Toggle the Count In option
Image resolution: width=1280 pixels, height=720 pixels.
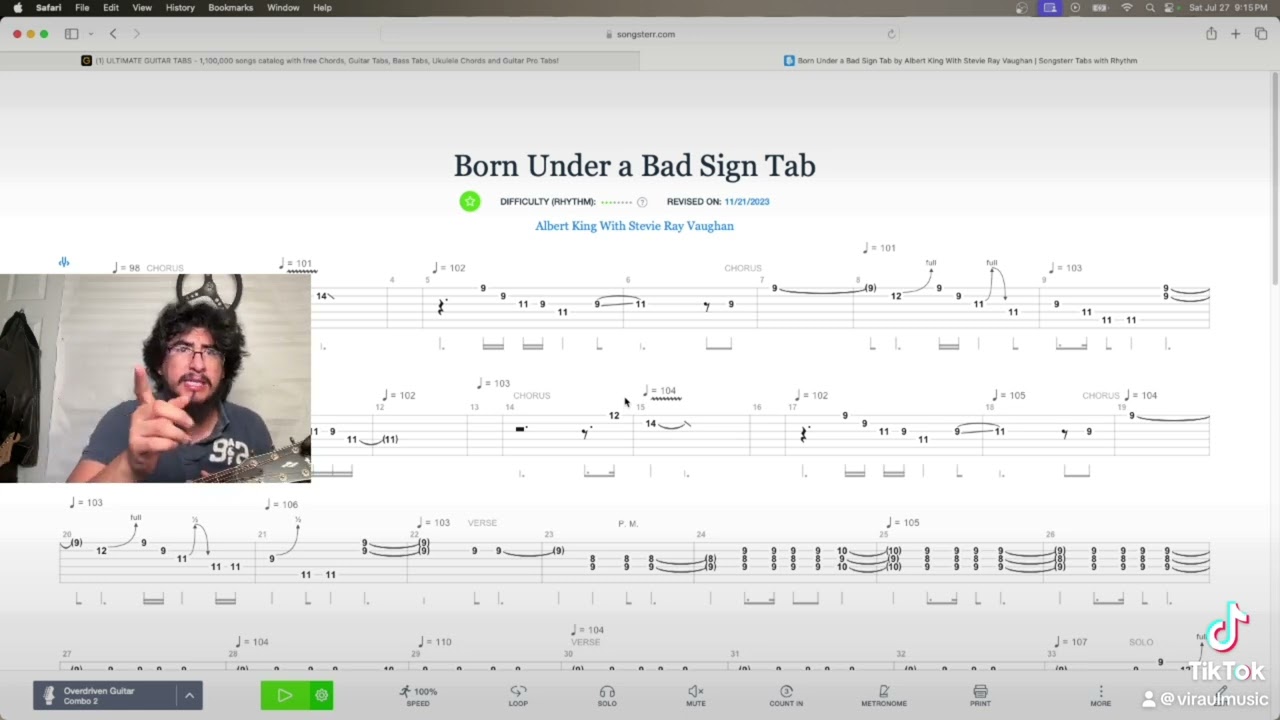pos(786,696)
